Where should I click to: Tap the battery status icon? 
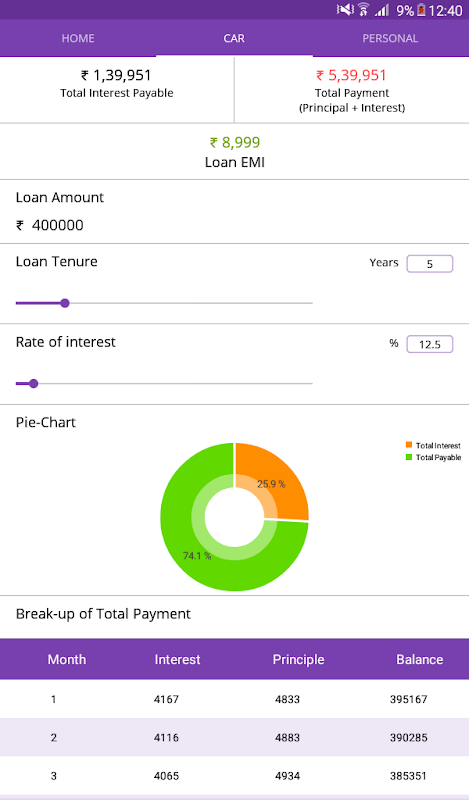421,10
